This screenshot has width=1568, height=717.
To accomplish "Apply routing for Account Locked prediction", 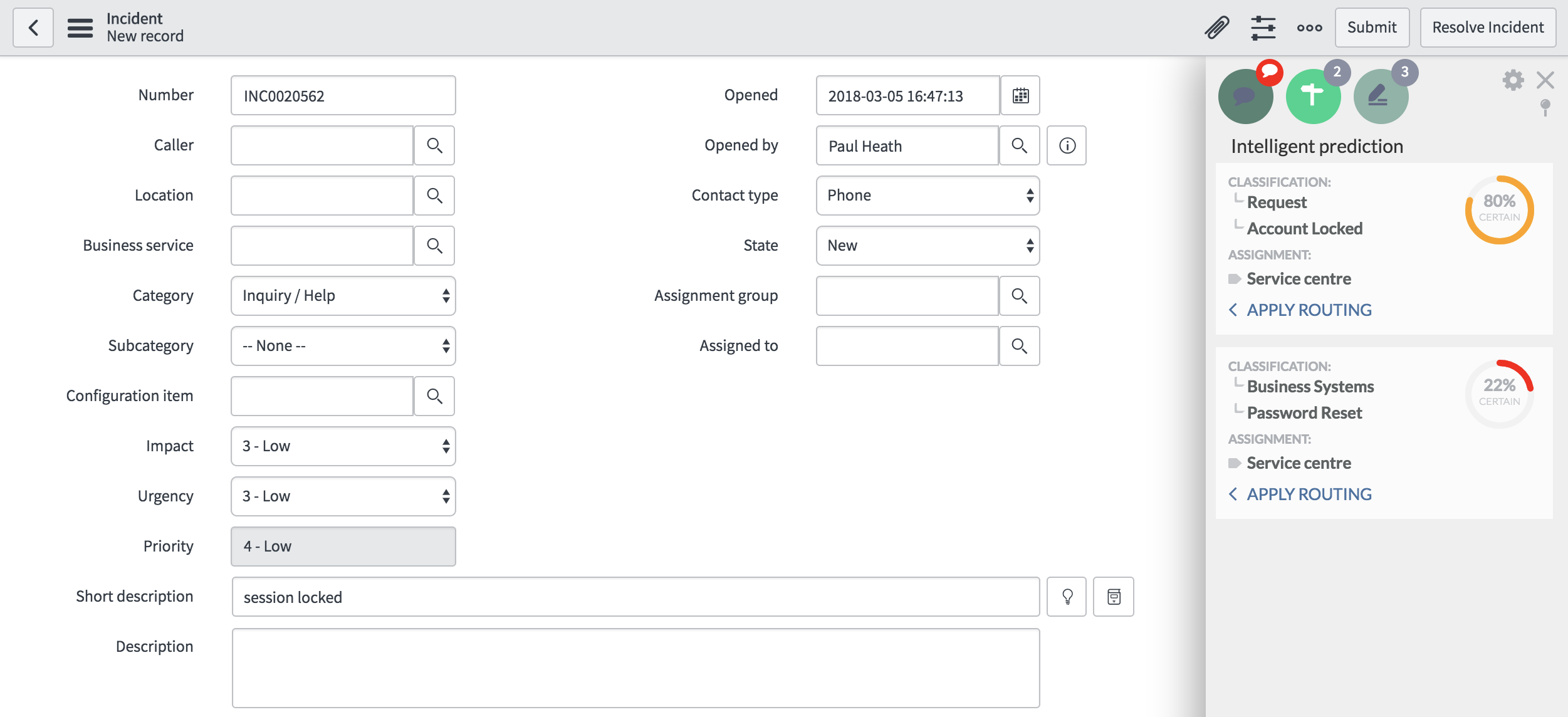I will [1308, 310].
